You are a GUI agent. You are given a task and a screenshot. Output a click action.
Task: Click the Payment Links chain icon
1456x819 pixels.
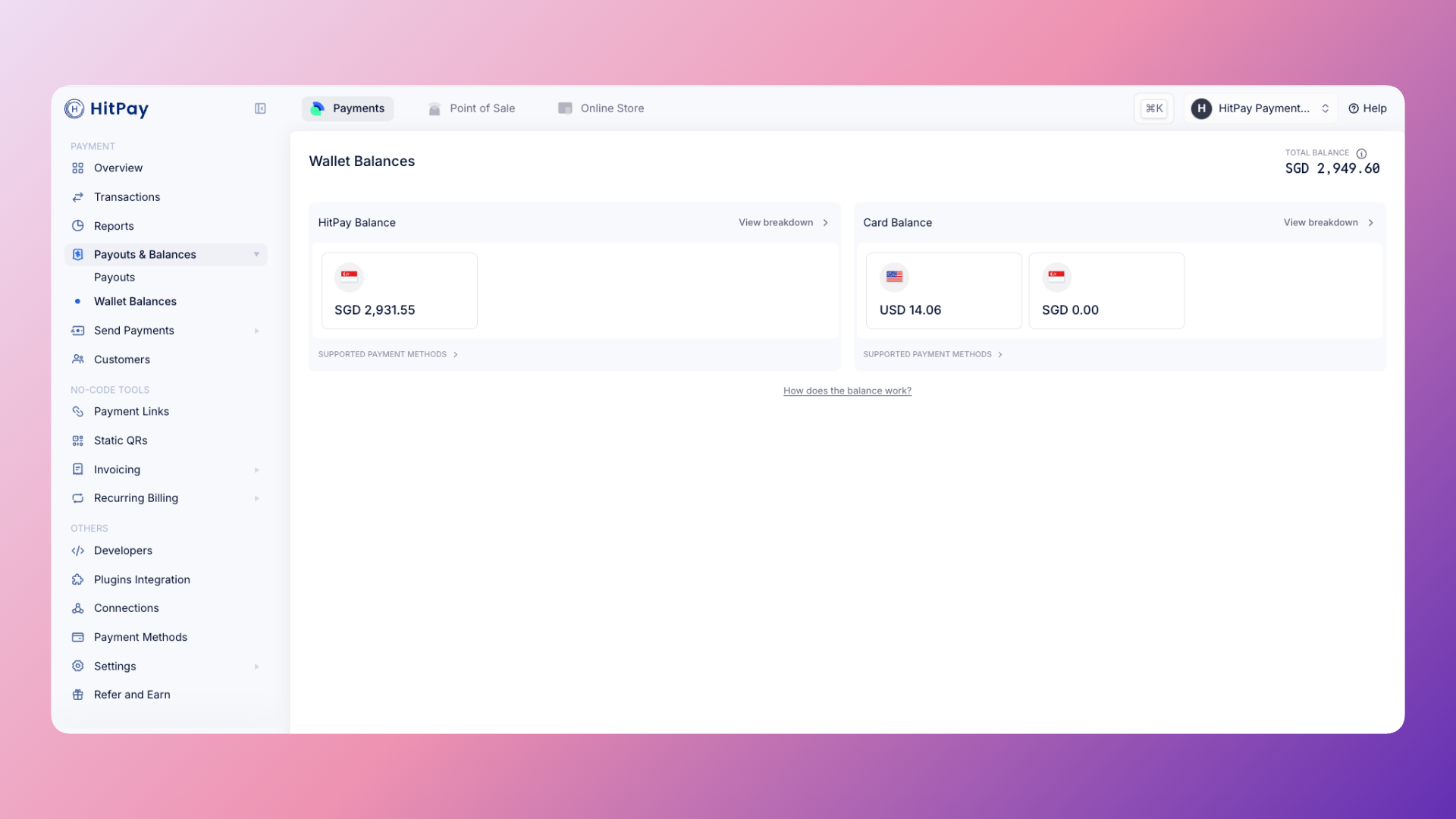[79, 411]
